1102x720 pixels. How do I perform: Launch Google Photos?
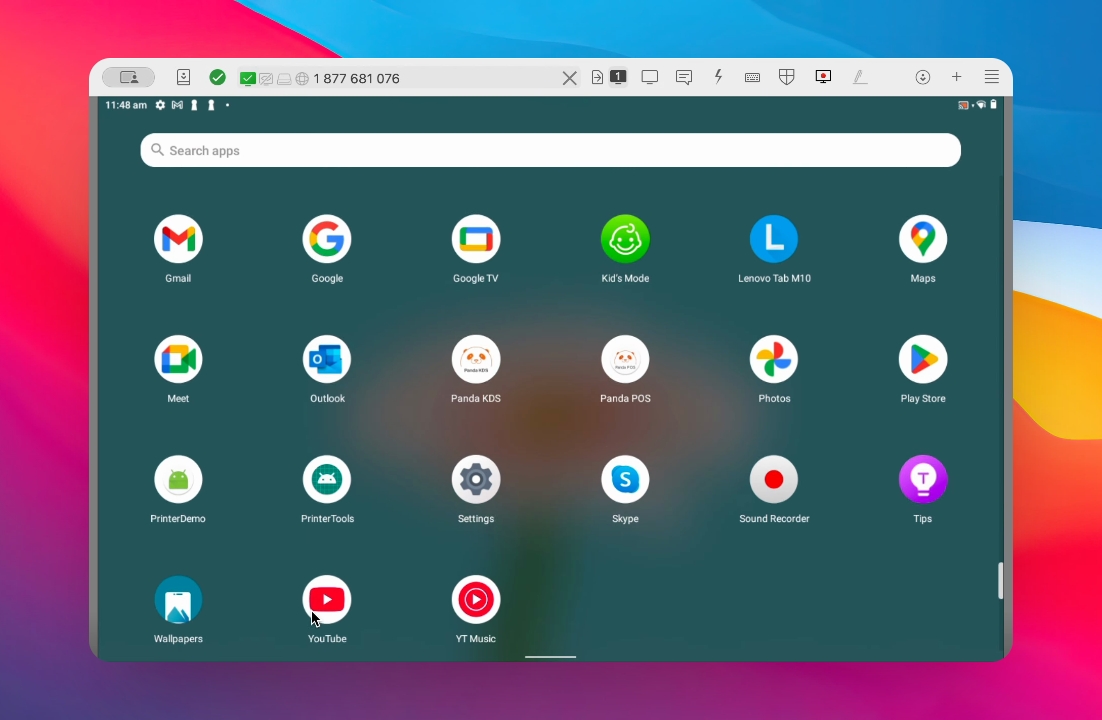(x=774, y=359)
